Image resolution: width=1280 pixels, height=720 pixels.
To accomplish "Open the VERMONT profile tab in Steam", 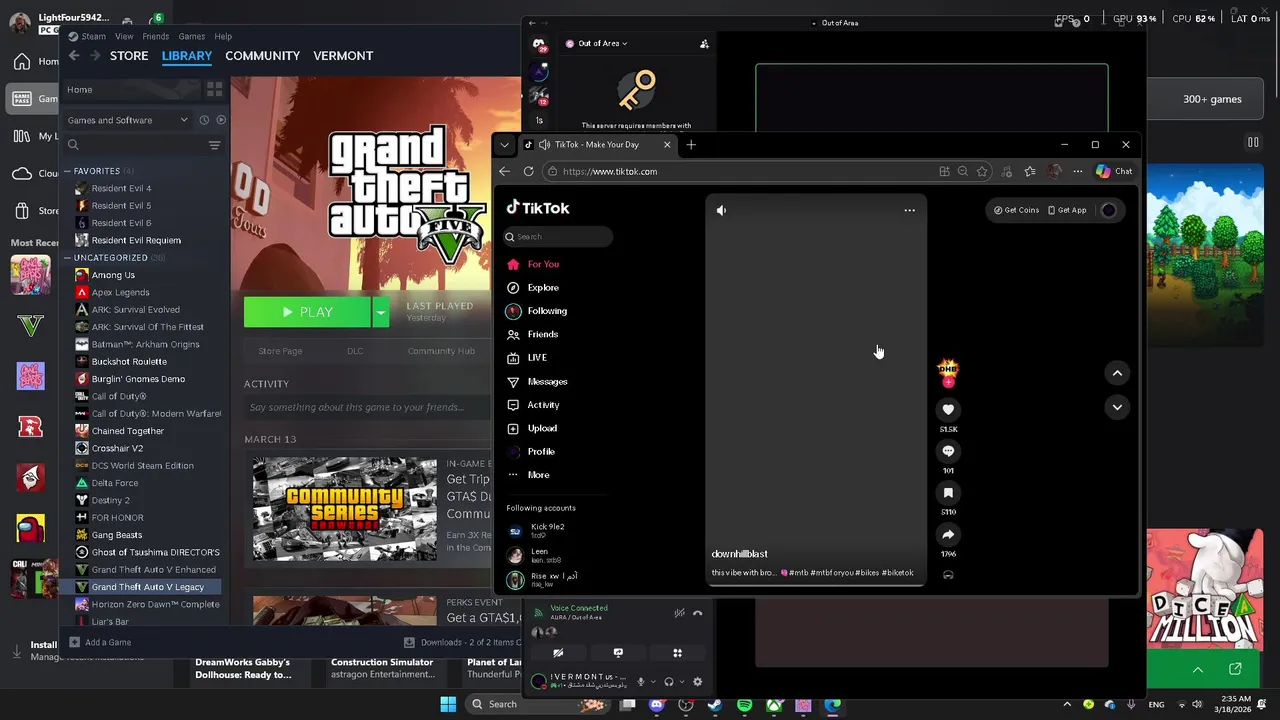I will pos(343,56).
